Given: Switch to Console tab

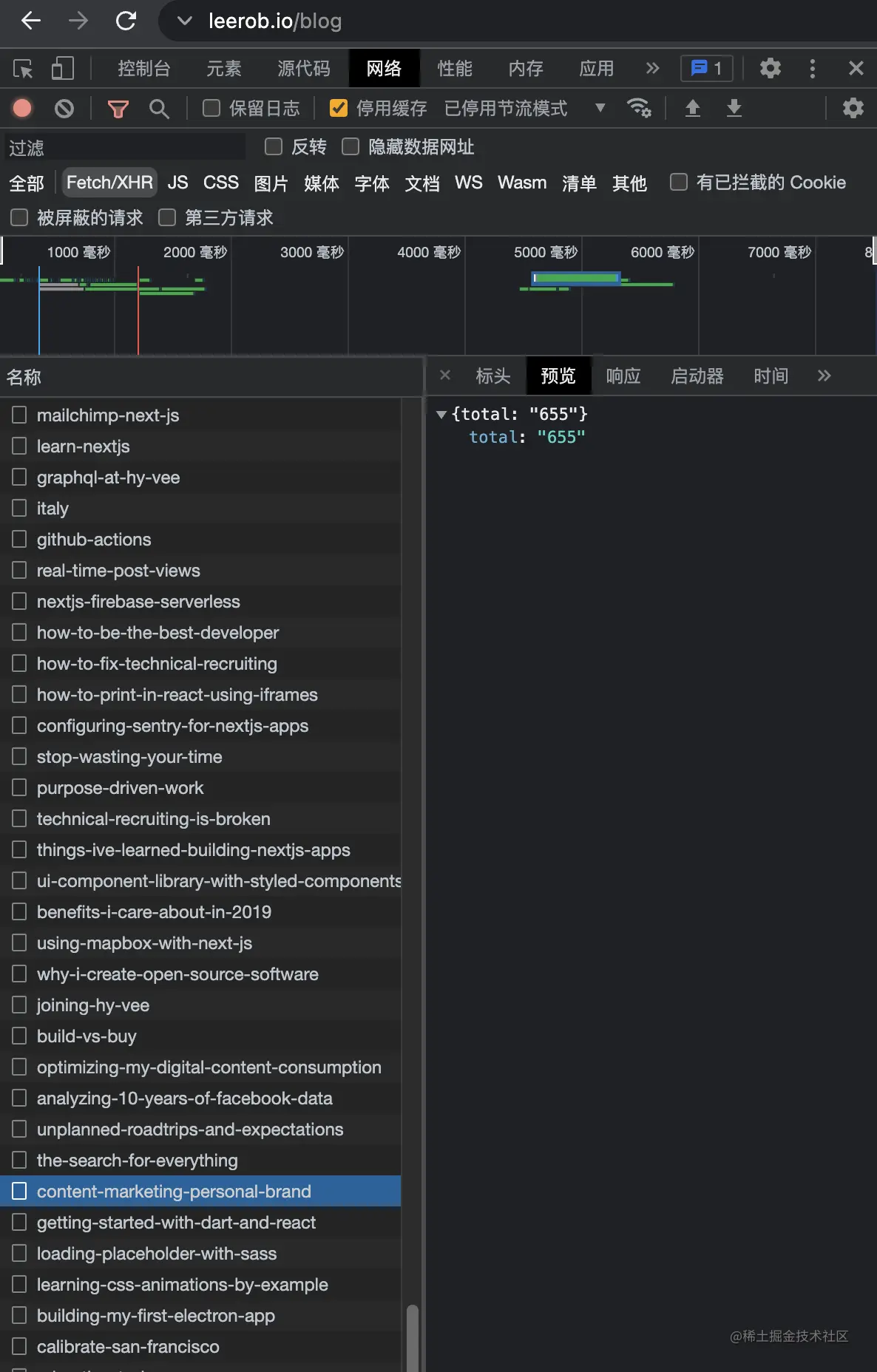Looking at the screenshot, I should click(144, 69).
